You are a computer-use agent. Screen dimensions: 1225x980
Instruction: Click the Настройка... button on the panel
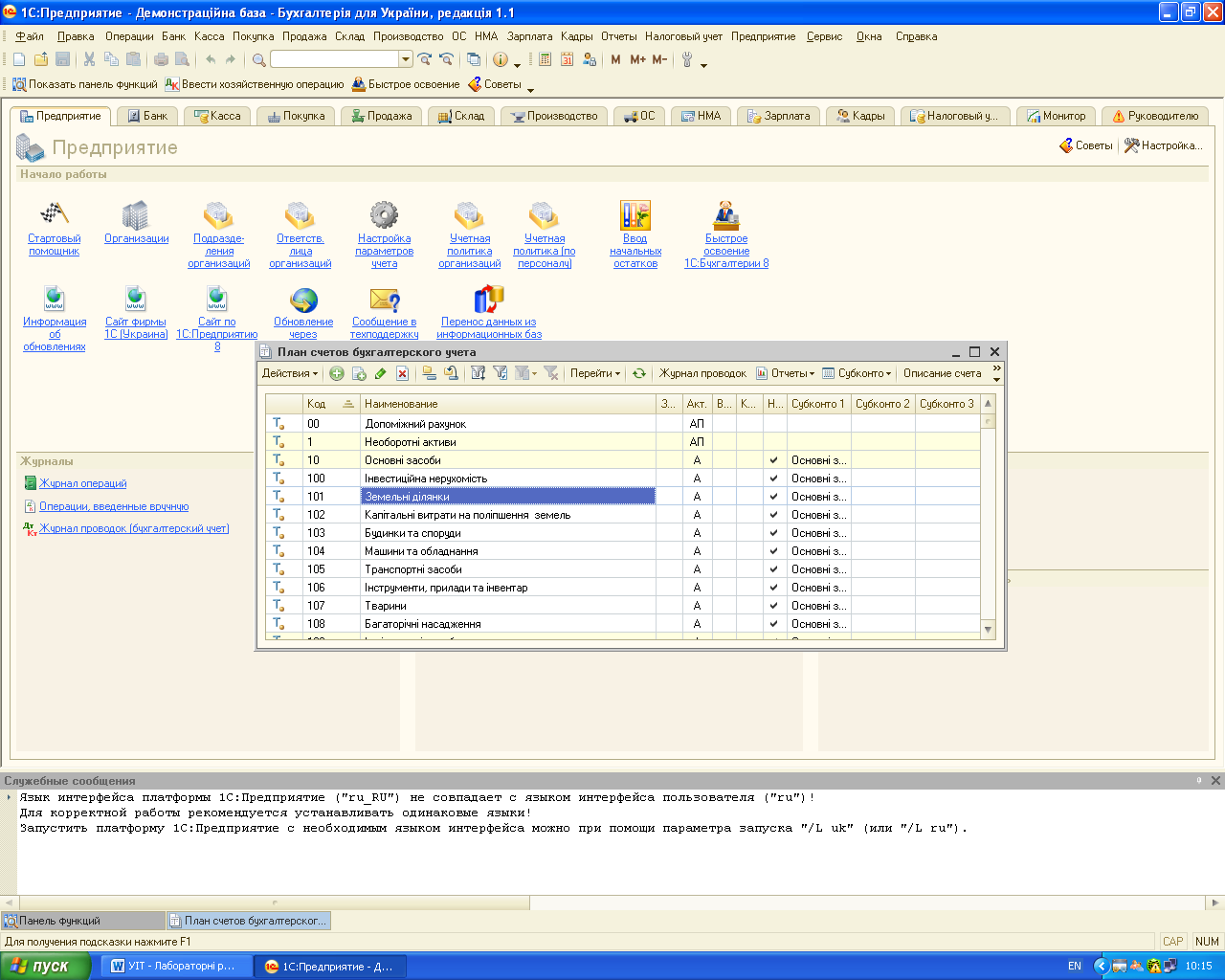1163,145
